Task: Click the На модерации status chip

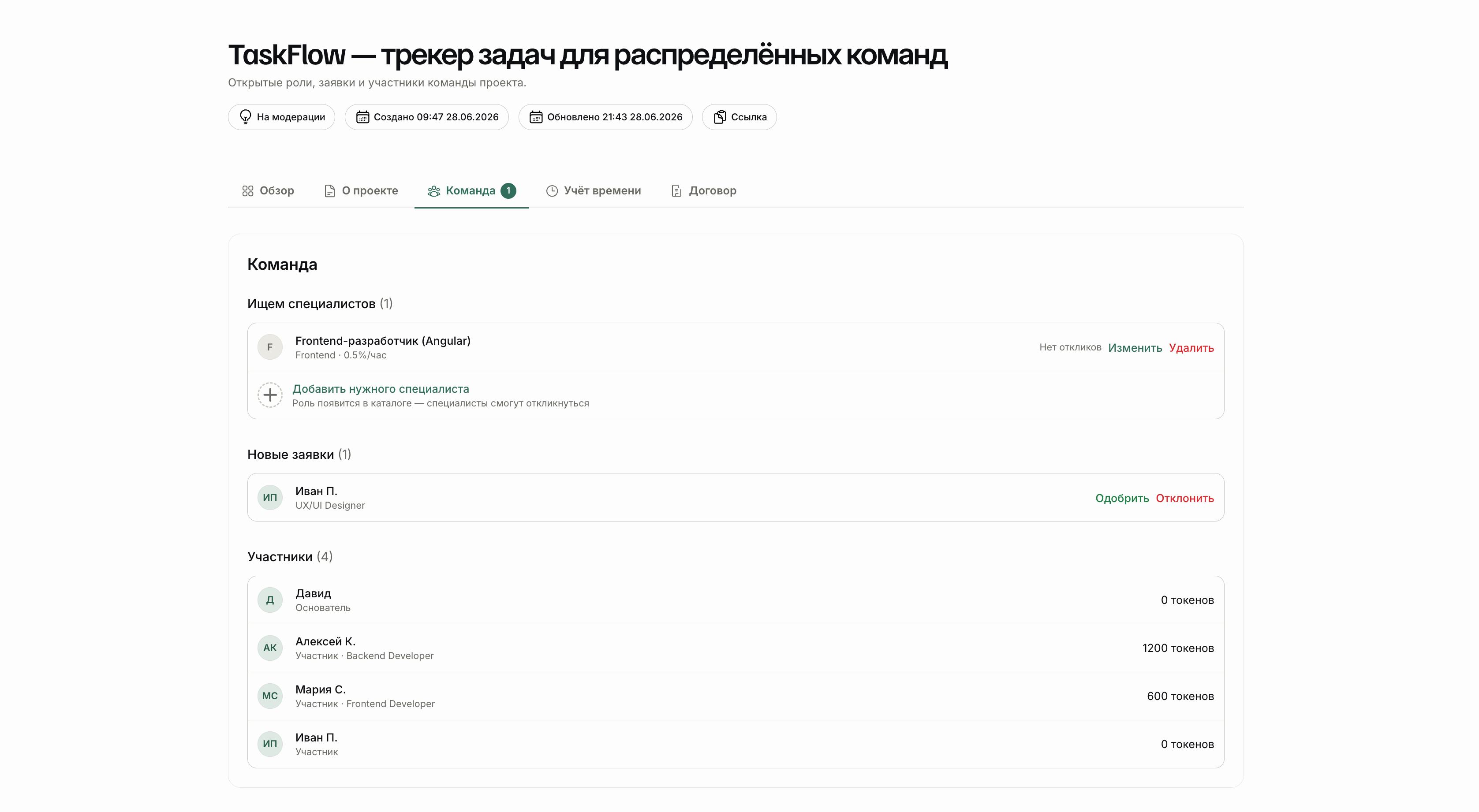Action: click(281, 117)
